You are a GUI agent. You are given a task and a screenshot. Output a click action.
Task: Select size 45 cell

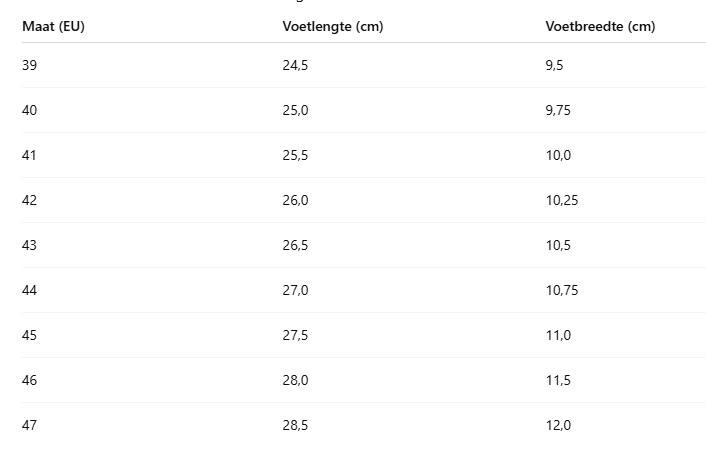coord(29,336)
